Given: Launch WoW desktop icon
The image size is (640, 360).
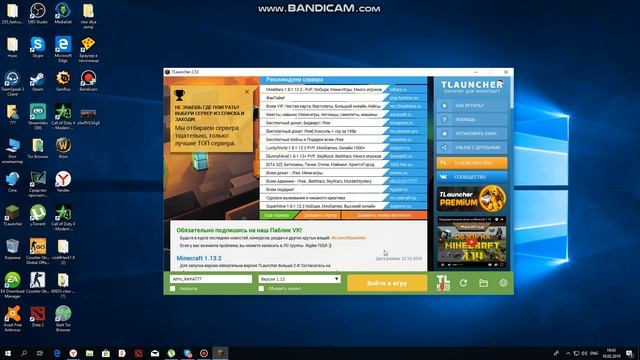Looking at the screenshot, I should click(x=63, y=148).
